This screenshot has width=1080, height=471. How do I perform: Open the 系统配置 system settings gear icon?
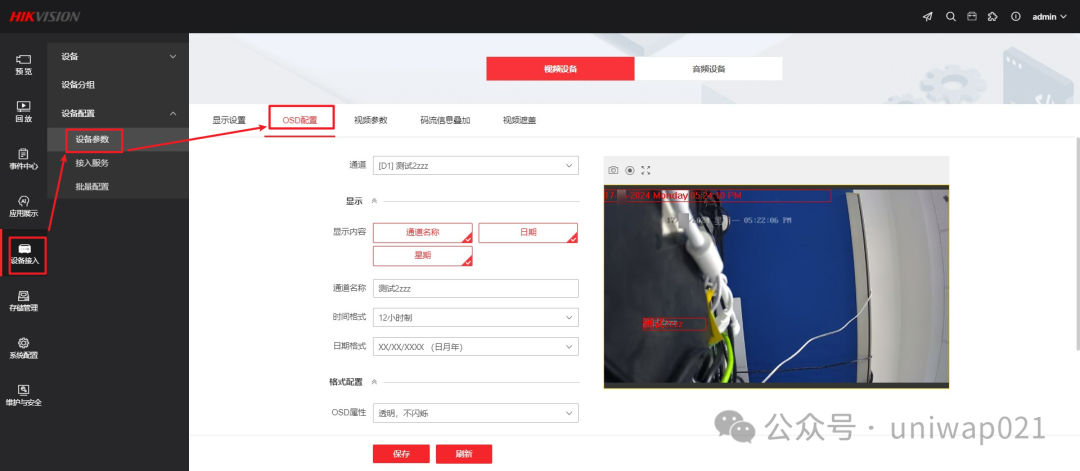pos(23,348)
